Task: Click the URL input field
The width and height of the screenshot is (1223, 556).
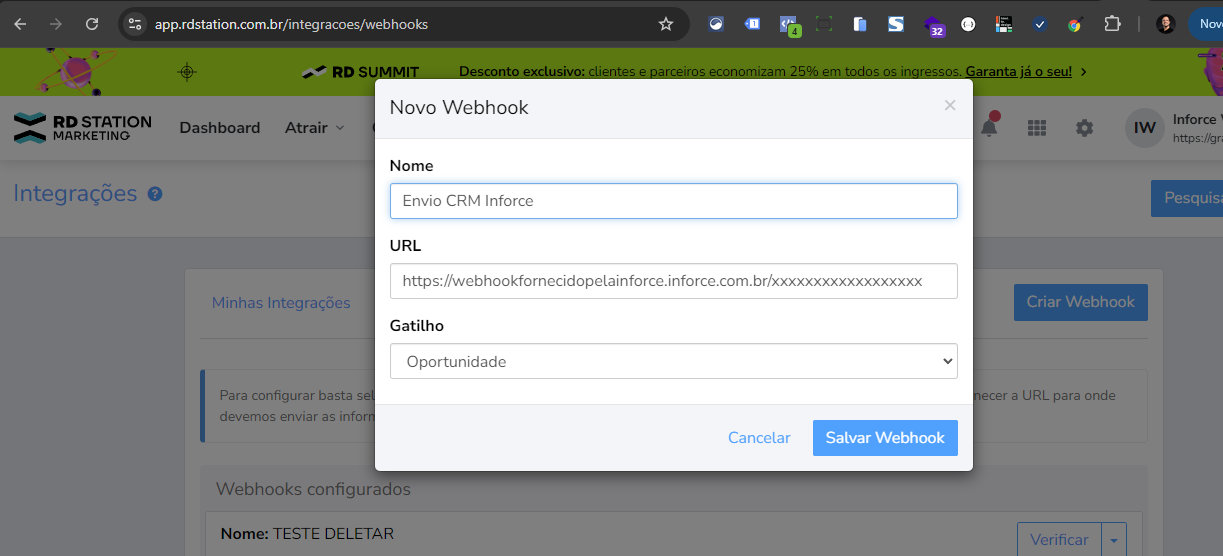Action: pyautogui.click(x=673, y=281)
